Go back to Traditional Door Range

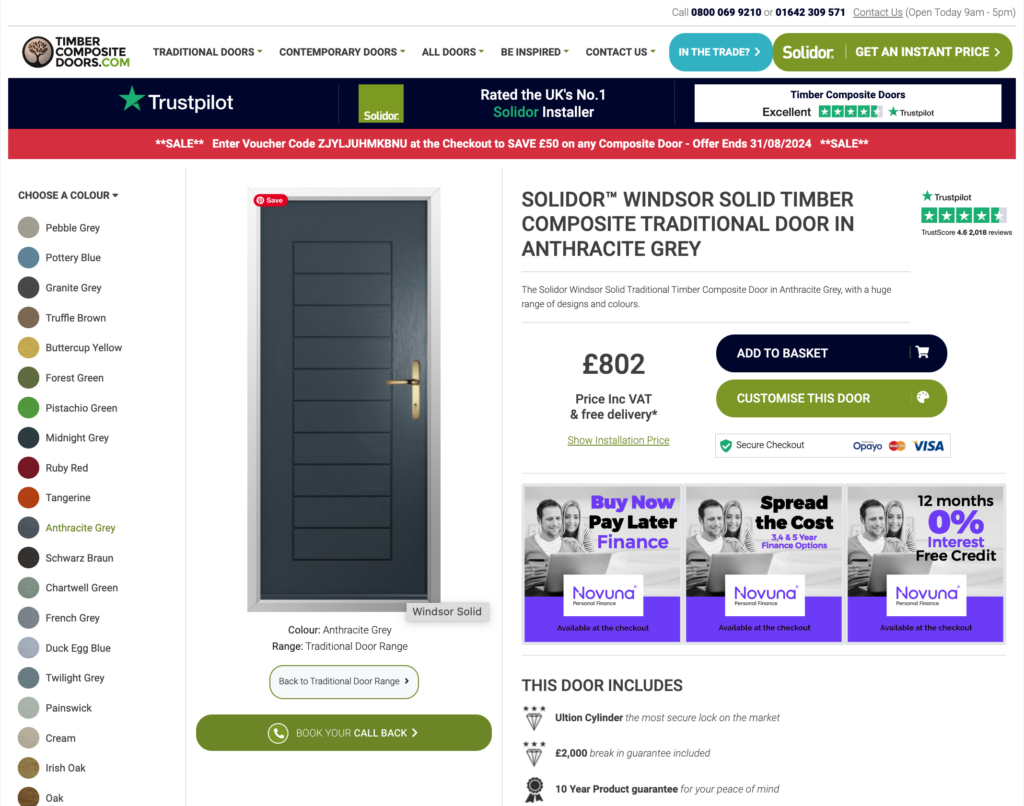coord(344,681)
